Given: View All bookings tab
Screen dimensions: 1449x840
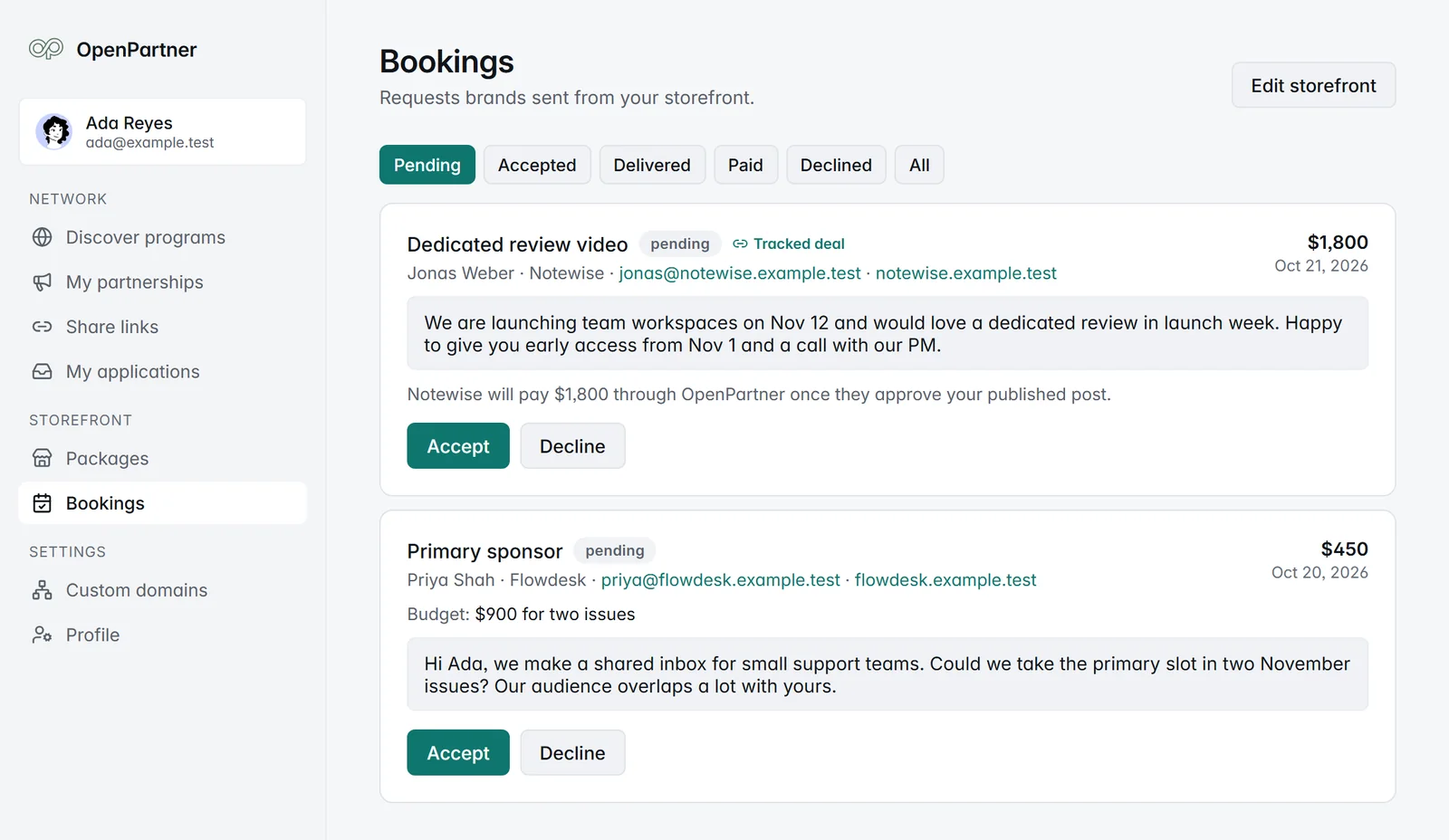Looking at the screenshot, I should click(x=919, y=165).
